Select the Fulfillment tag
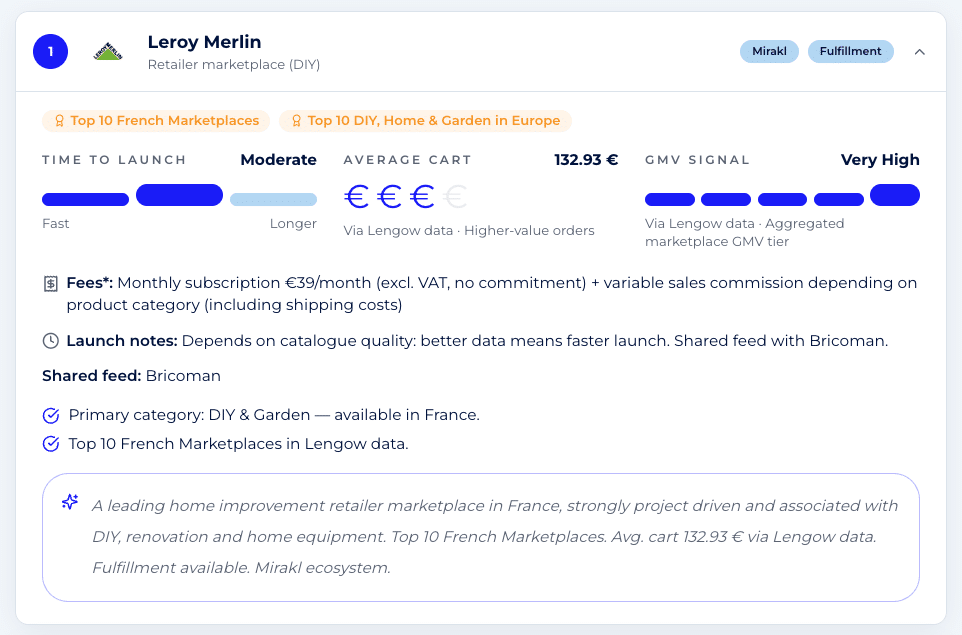962x635 pixels. point(850,52)
